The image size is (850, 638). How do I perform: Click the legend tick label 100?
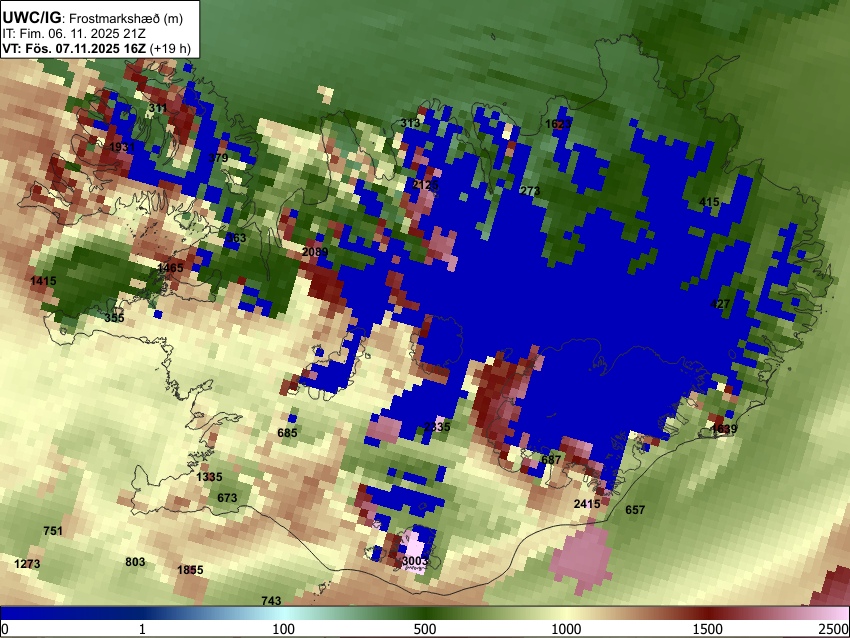pyautogui.click(x=283, y=629)
